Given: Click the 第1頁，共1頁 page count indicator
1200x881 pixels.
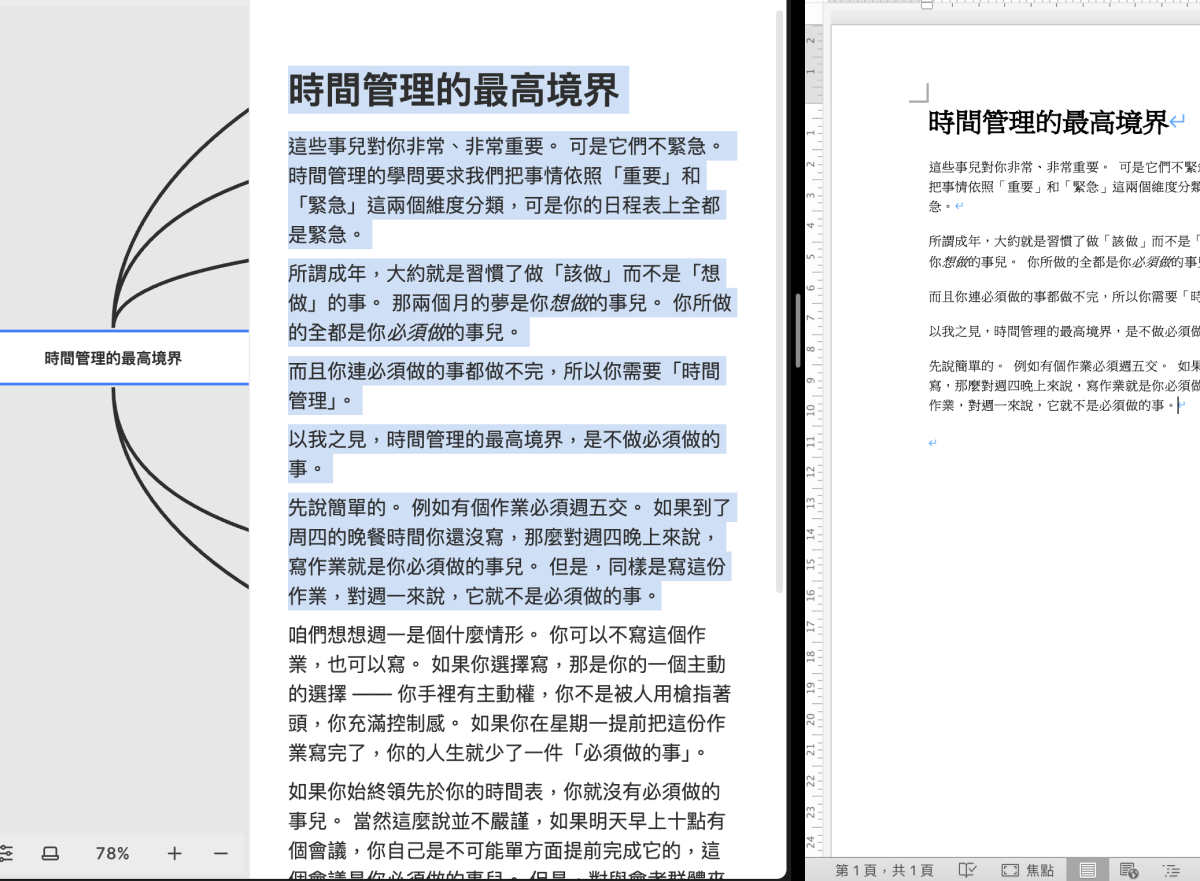Looking at the screenshot, I should (x=884, y=870).
